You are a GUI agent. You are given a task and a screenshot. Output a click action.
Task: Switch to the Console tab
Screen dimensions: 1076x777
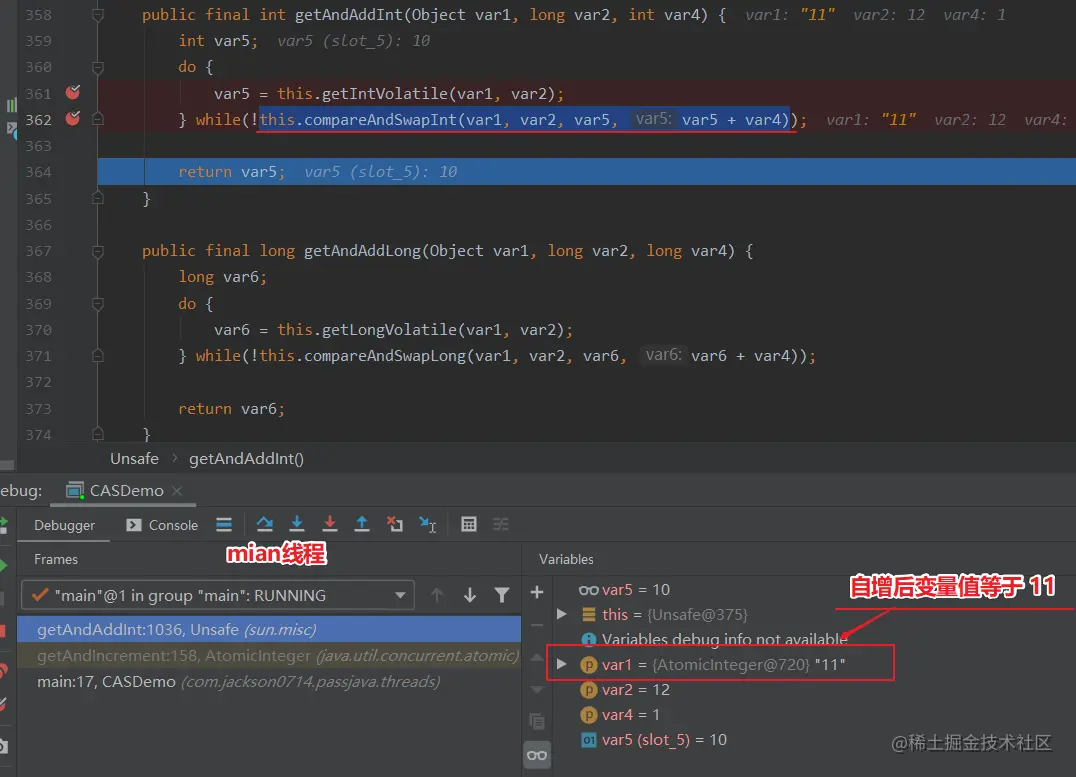click(162, 525)
